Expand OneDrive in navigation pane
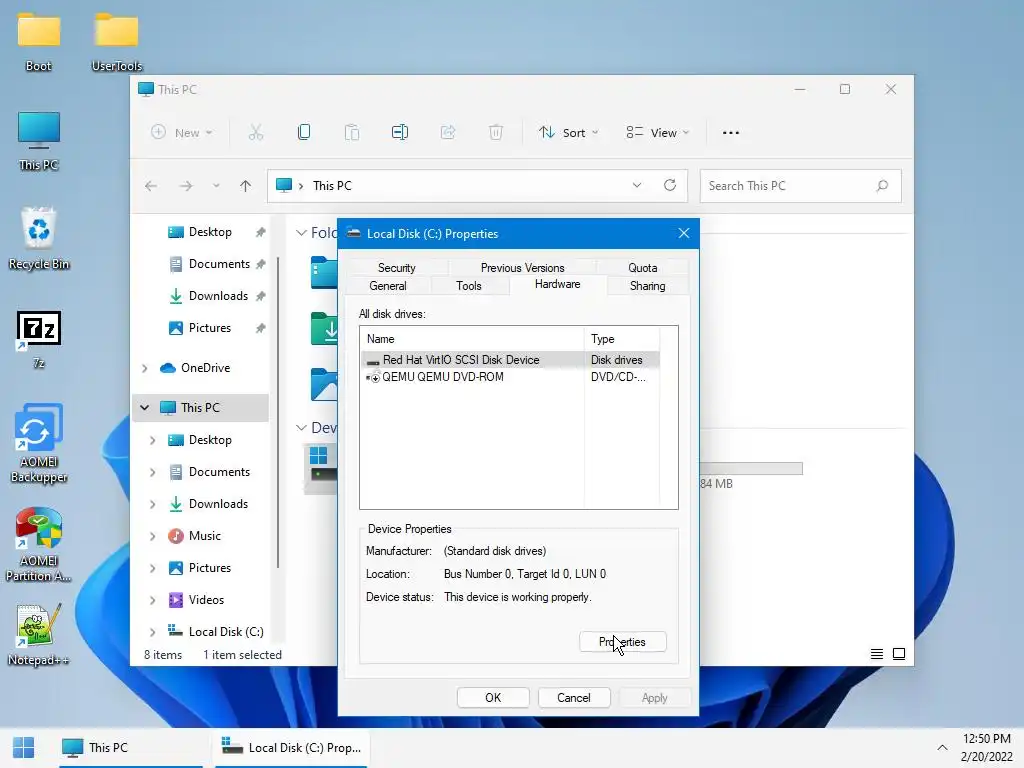 point(144,368)
